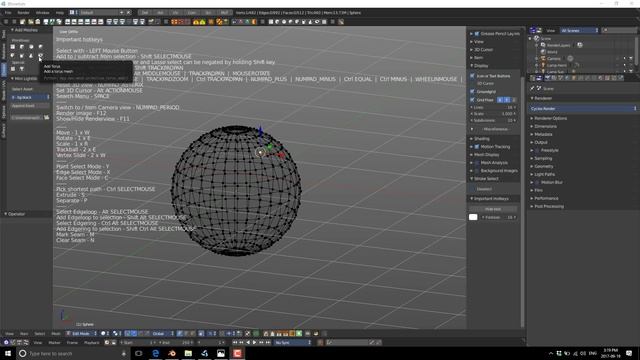The image size is (640, 360).
Task: Click the Hide Hotkeys button under Important Hotkeys
Action: 493,209
